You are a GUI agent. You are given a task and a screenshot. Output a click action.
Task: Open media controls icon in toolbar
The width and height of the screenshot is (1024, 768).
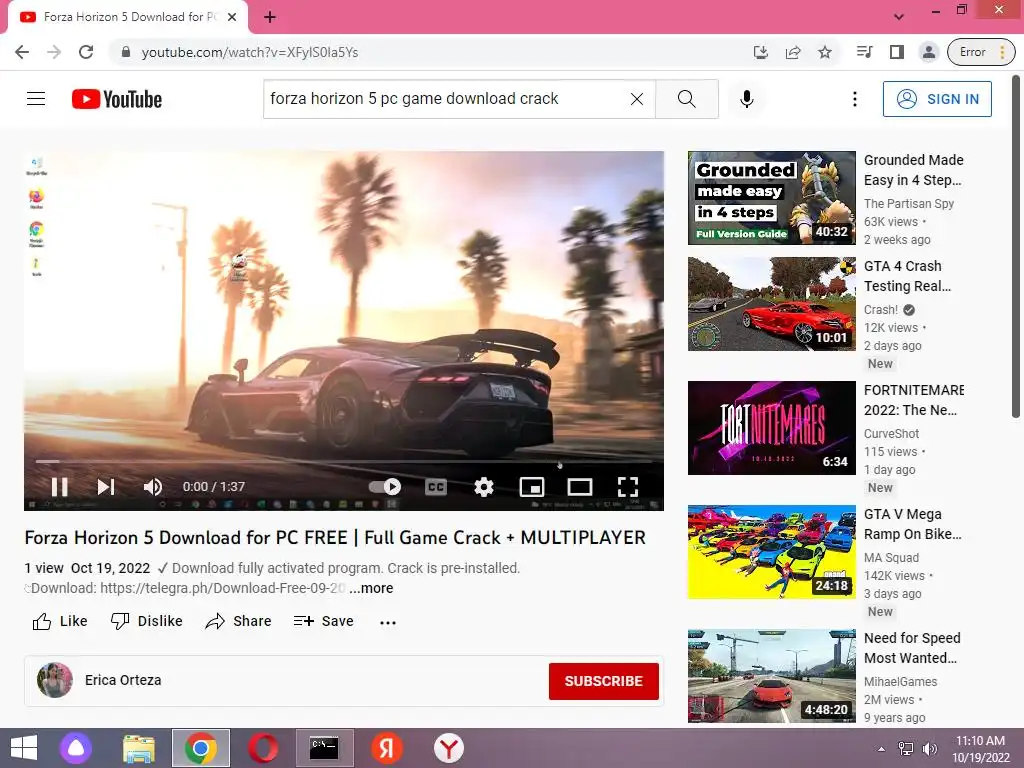865,52
